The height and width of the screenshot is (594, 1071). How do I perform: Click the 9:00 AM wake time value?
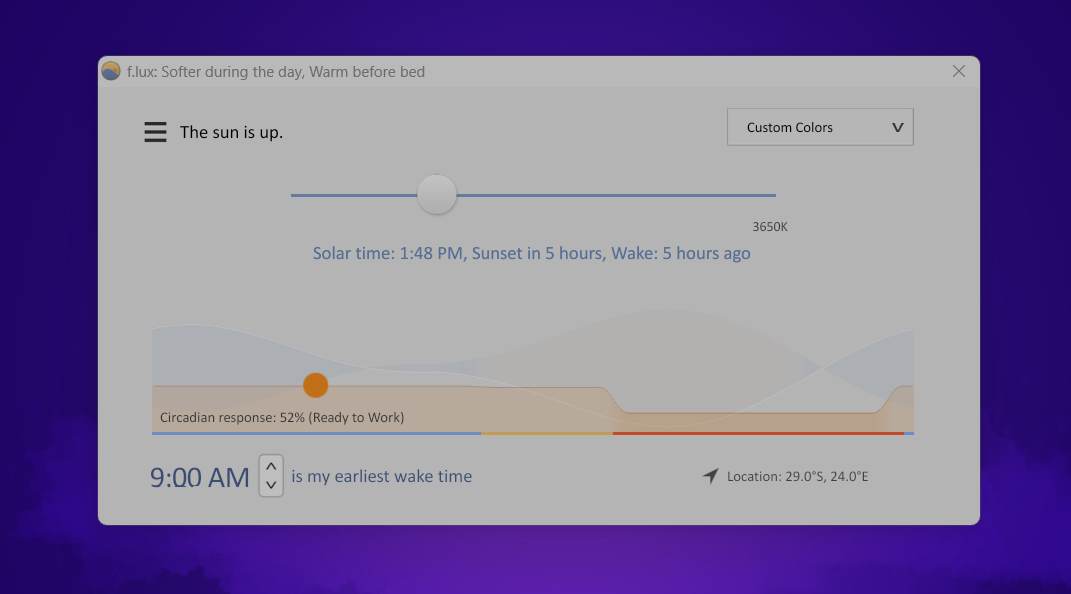[200, 477]
